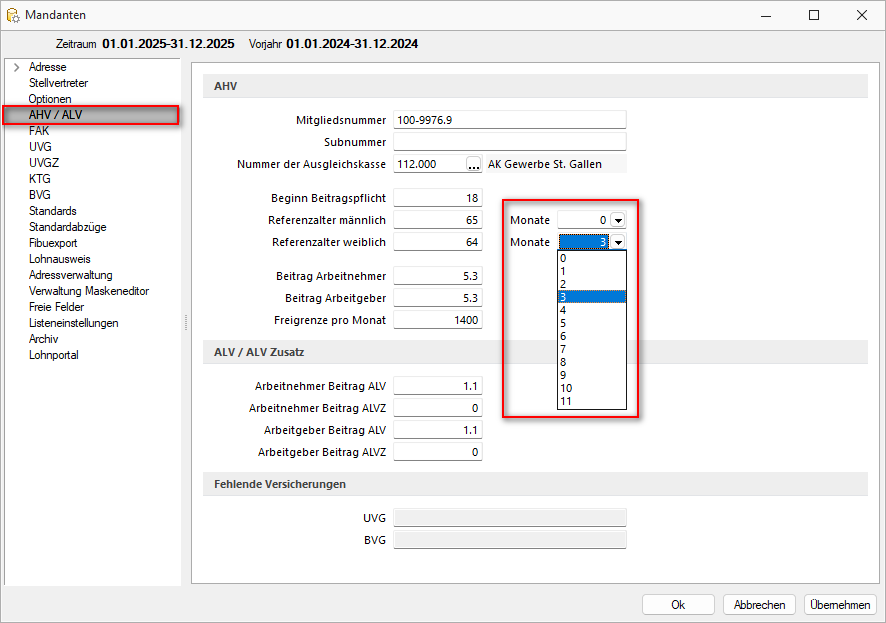Expand the Adresse tree node
The image size is (886, 623).
(x=16, y=67)
